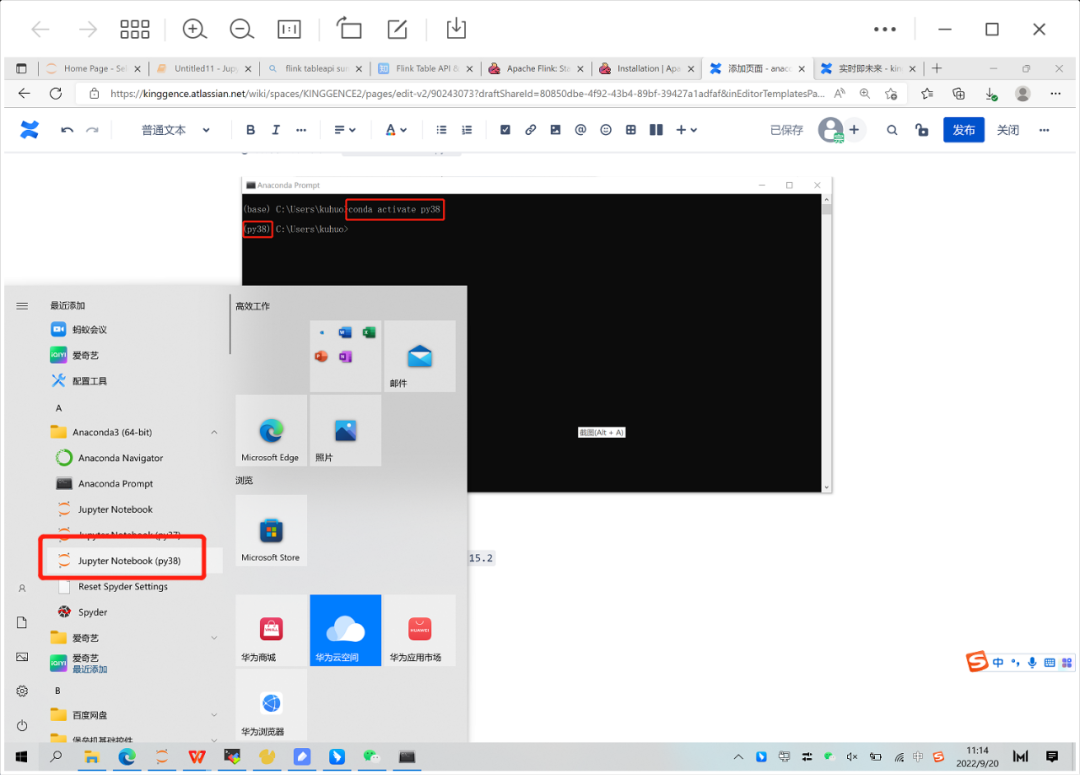The image size is (1080, 775).
Task: Invite collaborator with plus button
Action: 854,130
